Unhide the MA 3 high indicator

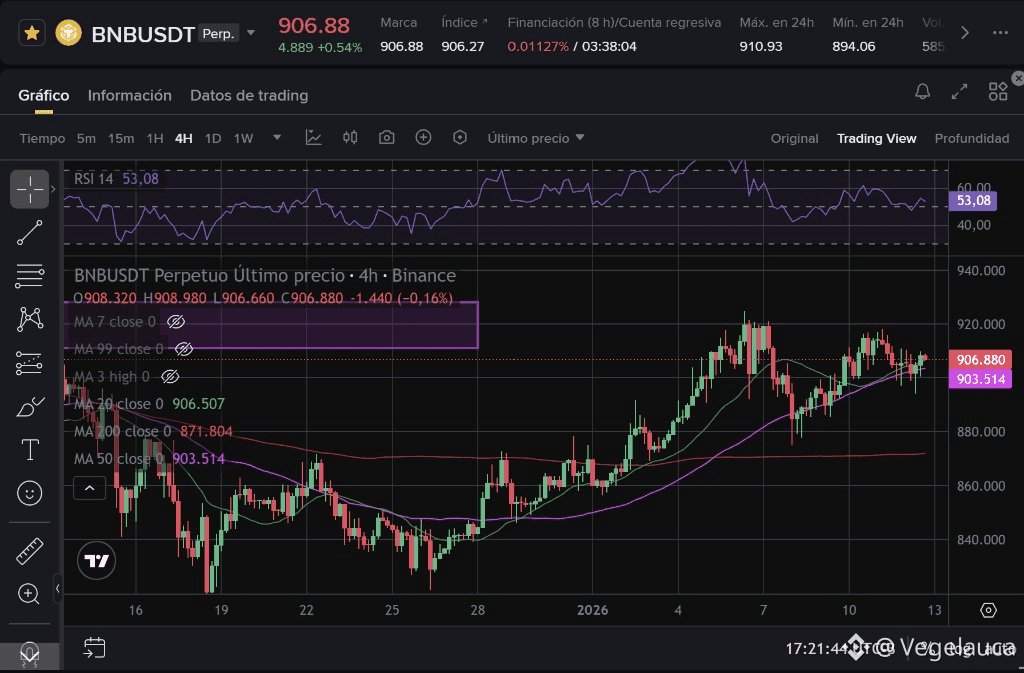tap(170, 377)
